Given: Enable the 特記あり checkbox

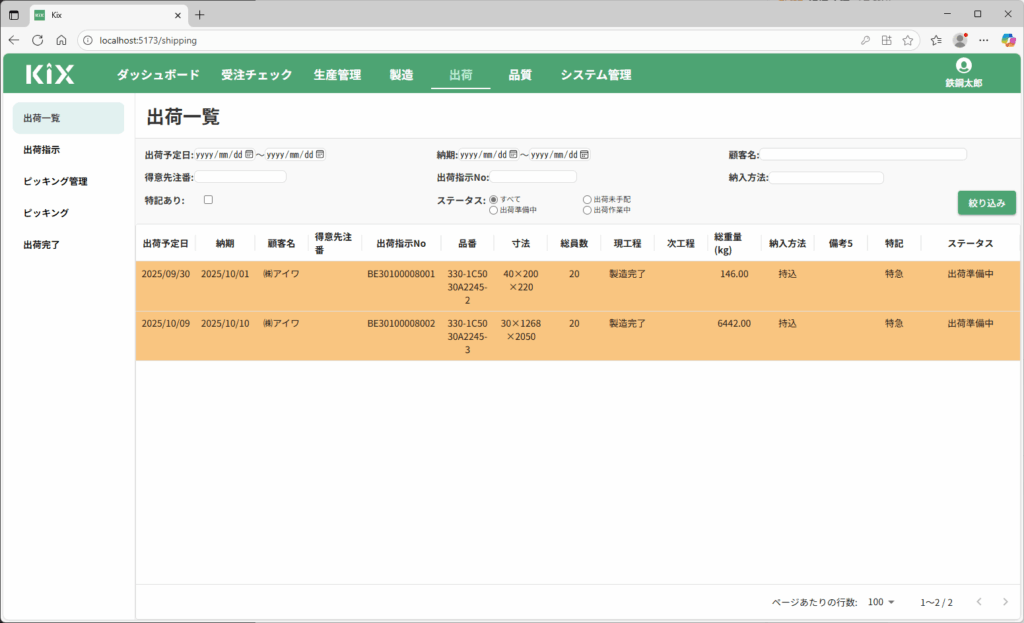Looking at the screenshot, I should tap(208, 200).
